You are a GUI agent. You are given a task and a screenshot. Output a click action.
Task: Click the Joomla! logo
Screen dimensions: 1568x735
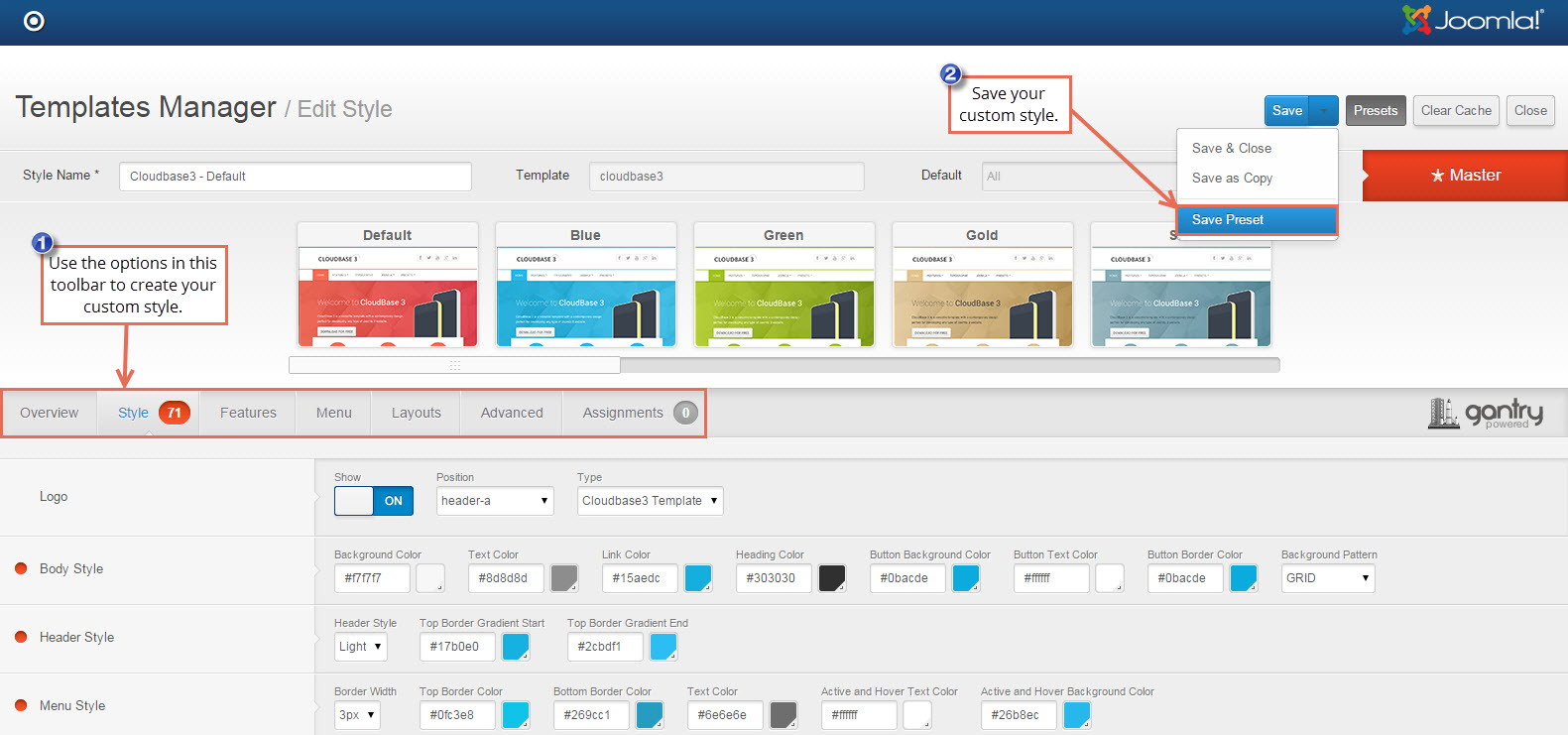tap(1473, 20)
